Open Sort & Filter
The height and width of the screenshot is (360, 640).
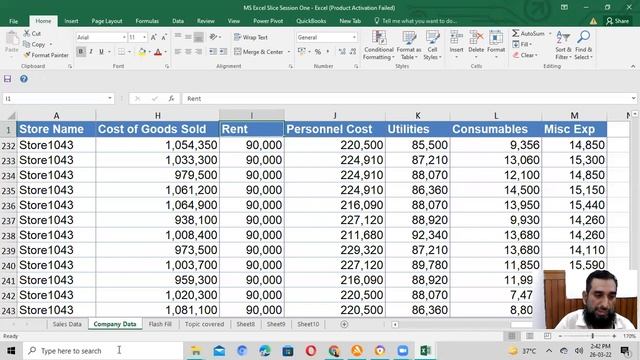[563, 45]
